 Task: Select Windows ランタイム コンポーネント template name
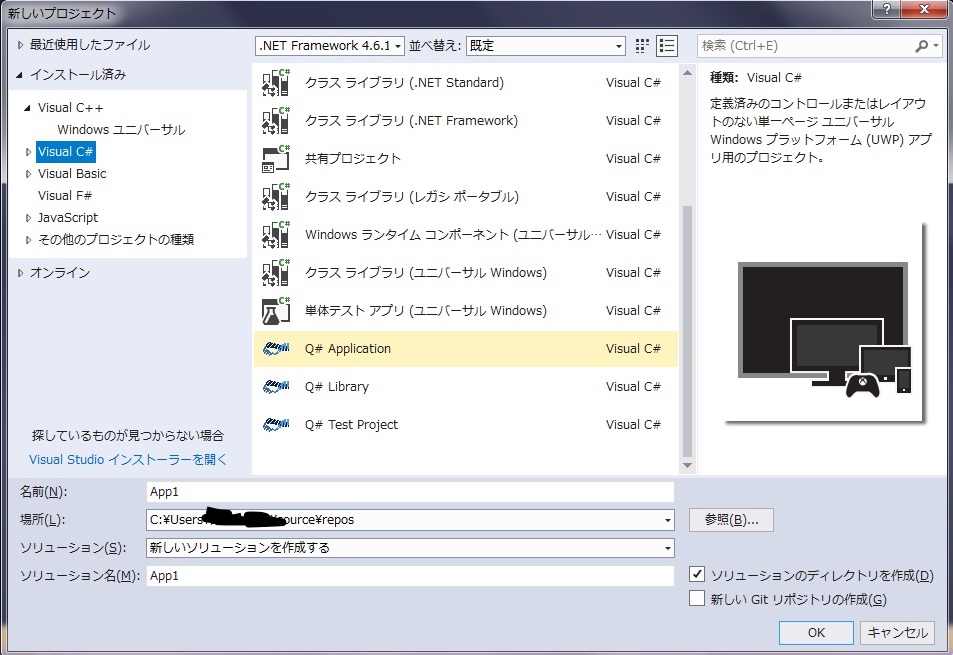click(x=453, y=235)
